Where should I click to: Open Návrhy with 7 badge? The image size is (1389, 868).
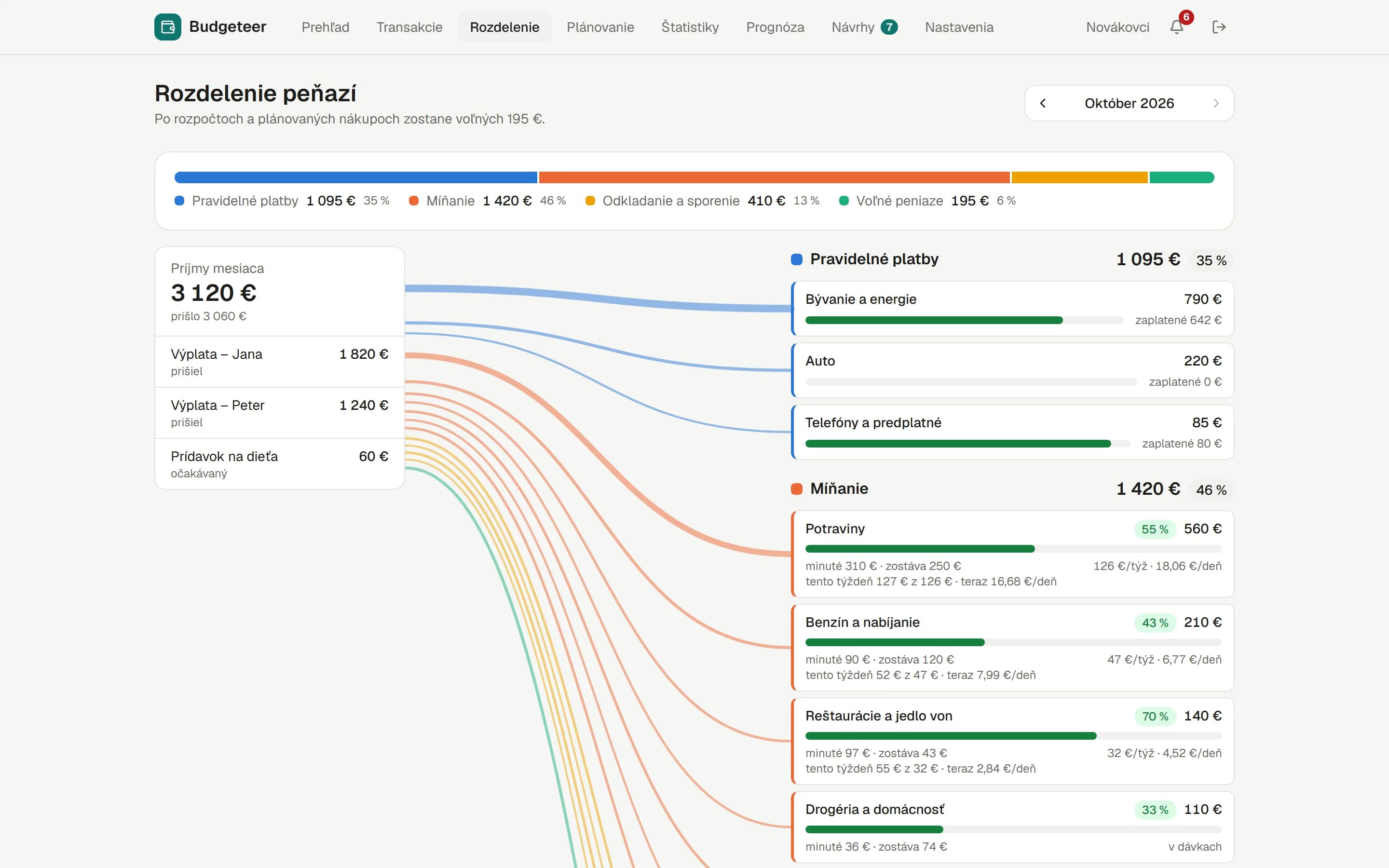tap(864, 27)
